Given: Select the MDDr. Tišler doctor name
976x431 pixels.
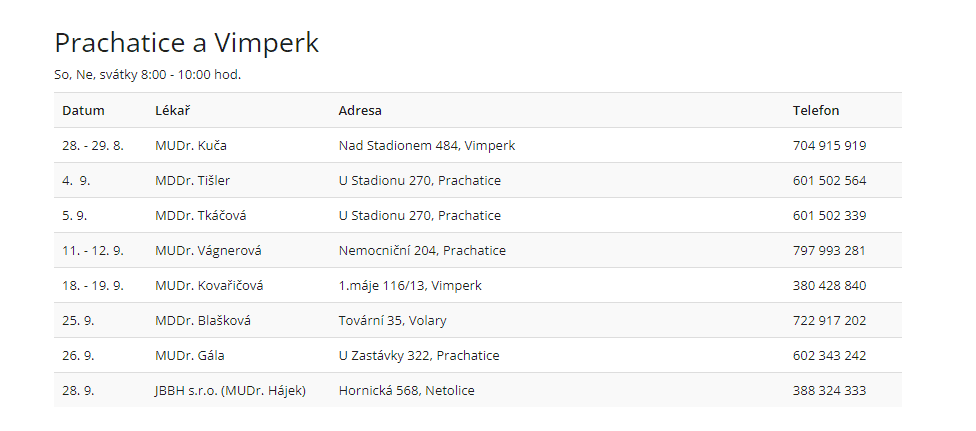Looking at the screenshot, I should (193, 181).
